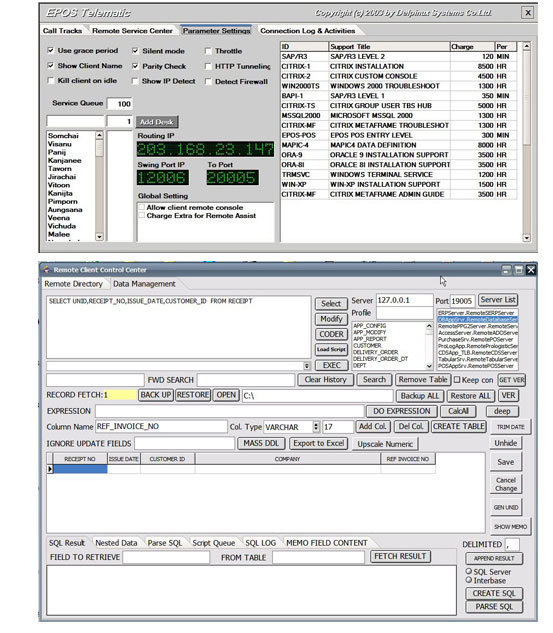Click the Column Name field
Screen dimensions: 553x633
[161, 427]
